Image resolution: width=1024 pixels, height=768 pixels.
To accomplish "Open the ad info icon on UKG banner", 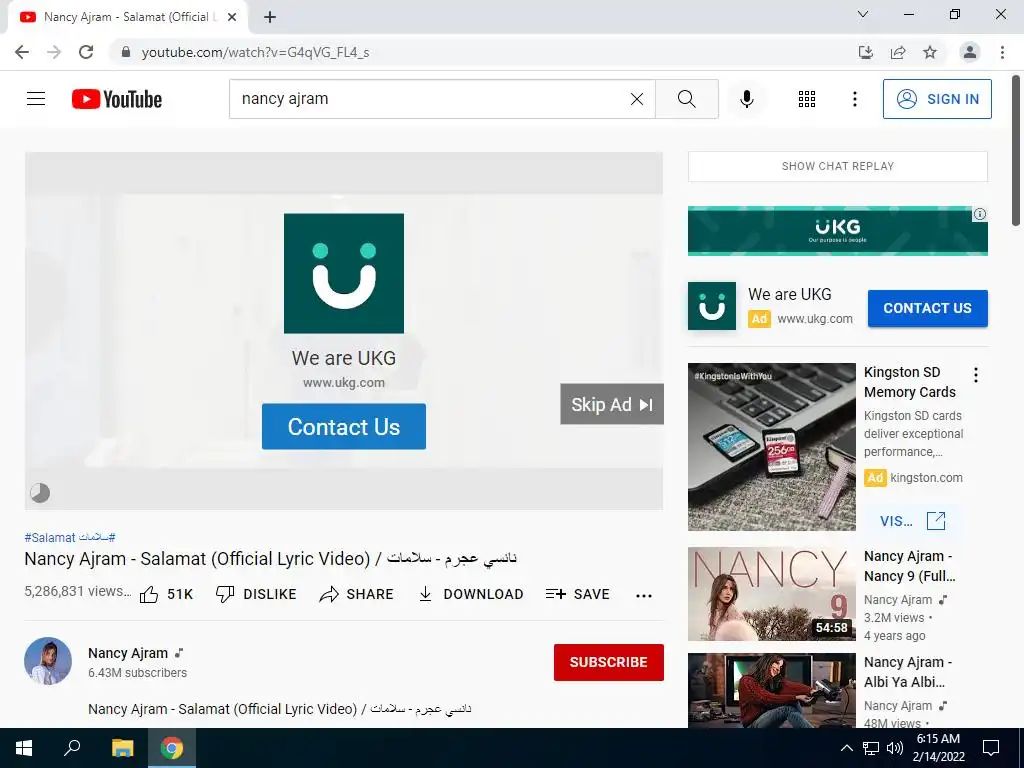I will 980,214.
